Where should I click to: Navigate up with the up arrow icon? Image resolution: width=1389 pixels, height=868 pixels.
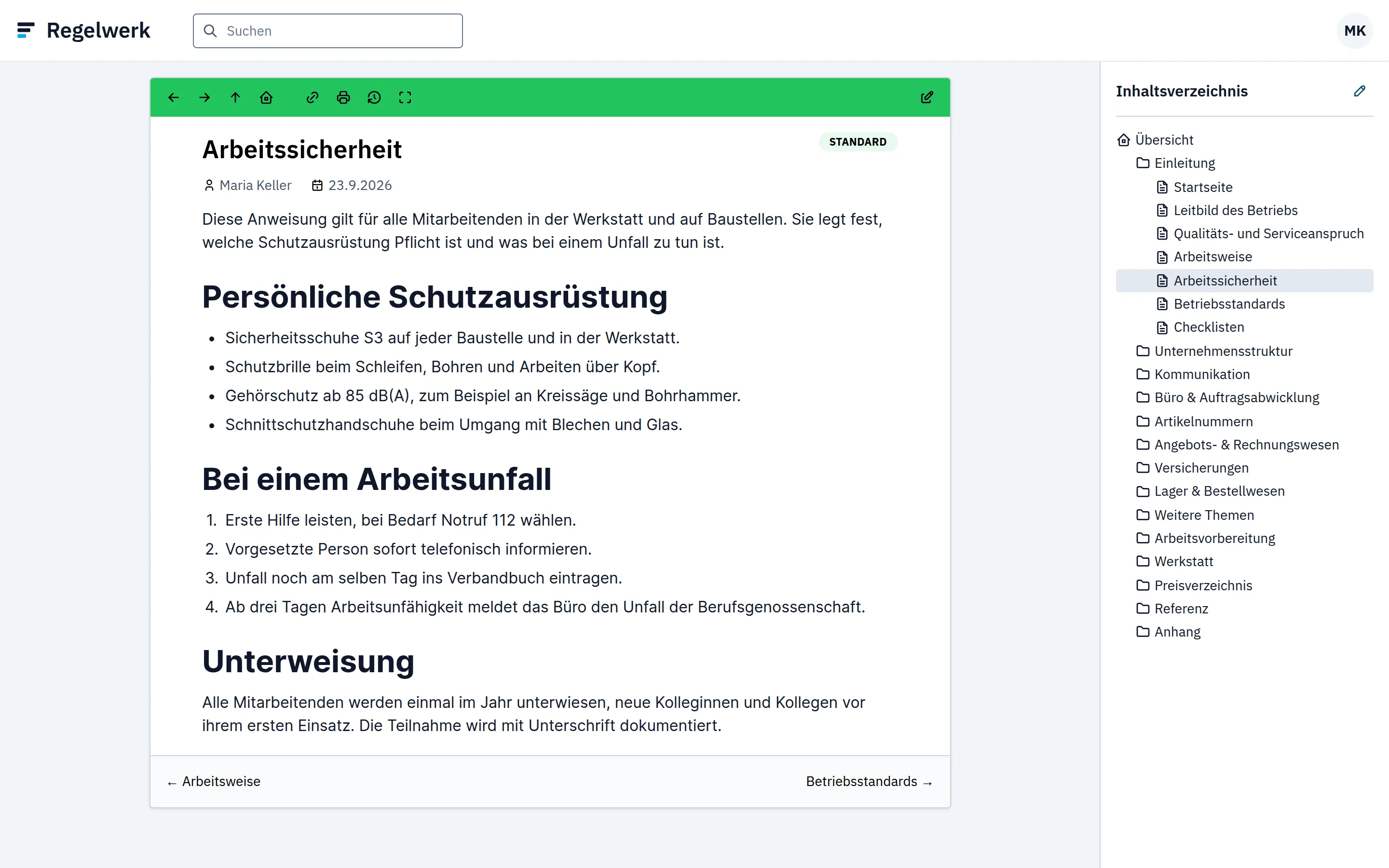point(235,97)
